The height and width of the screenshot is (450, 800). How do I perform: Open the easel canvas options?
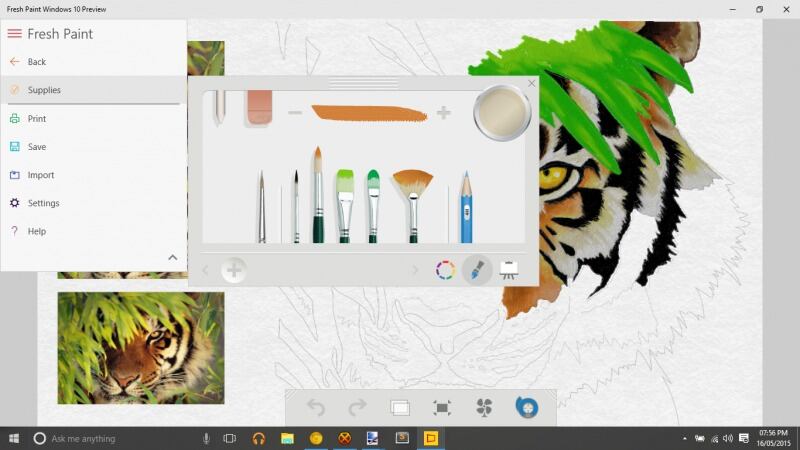pyautogui.click(x=509, y=270)
